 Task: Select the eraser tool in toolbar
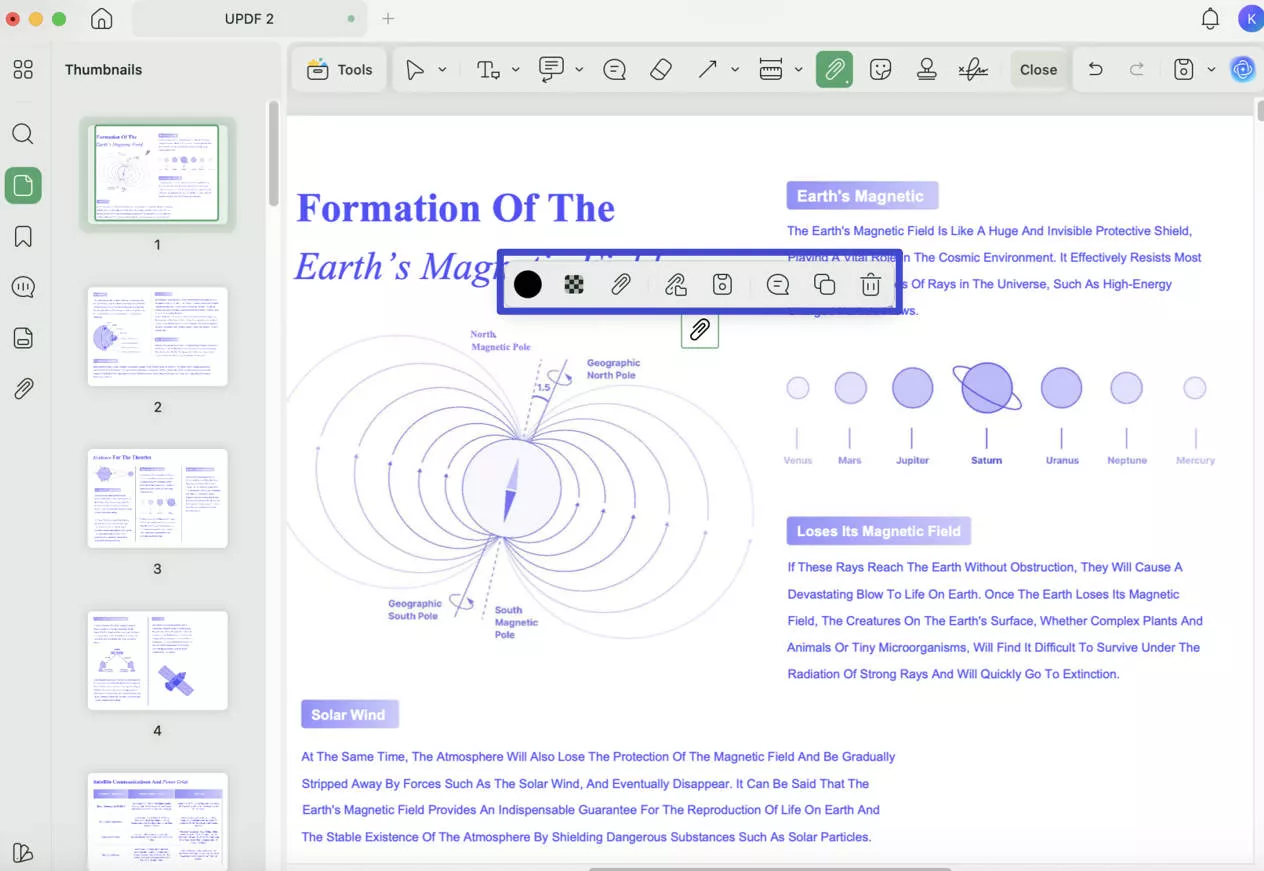point(660,70)
